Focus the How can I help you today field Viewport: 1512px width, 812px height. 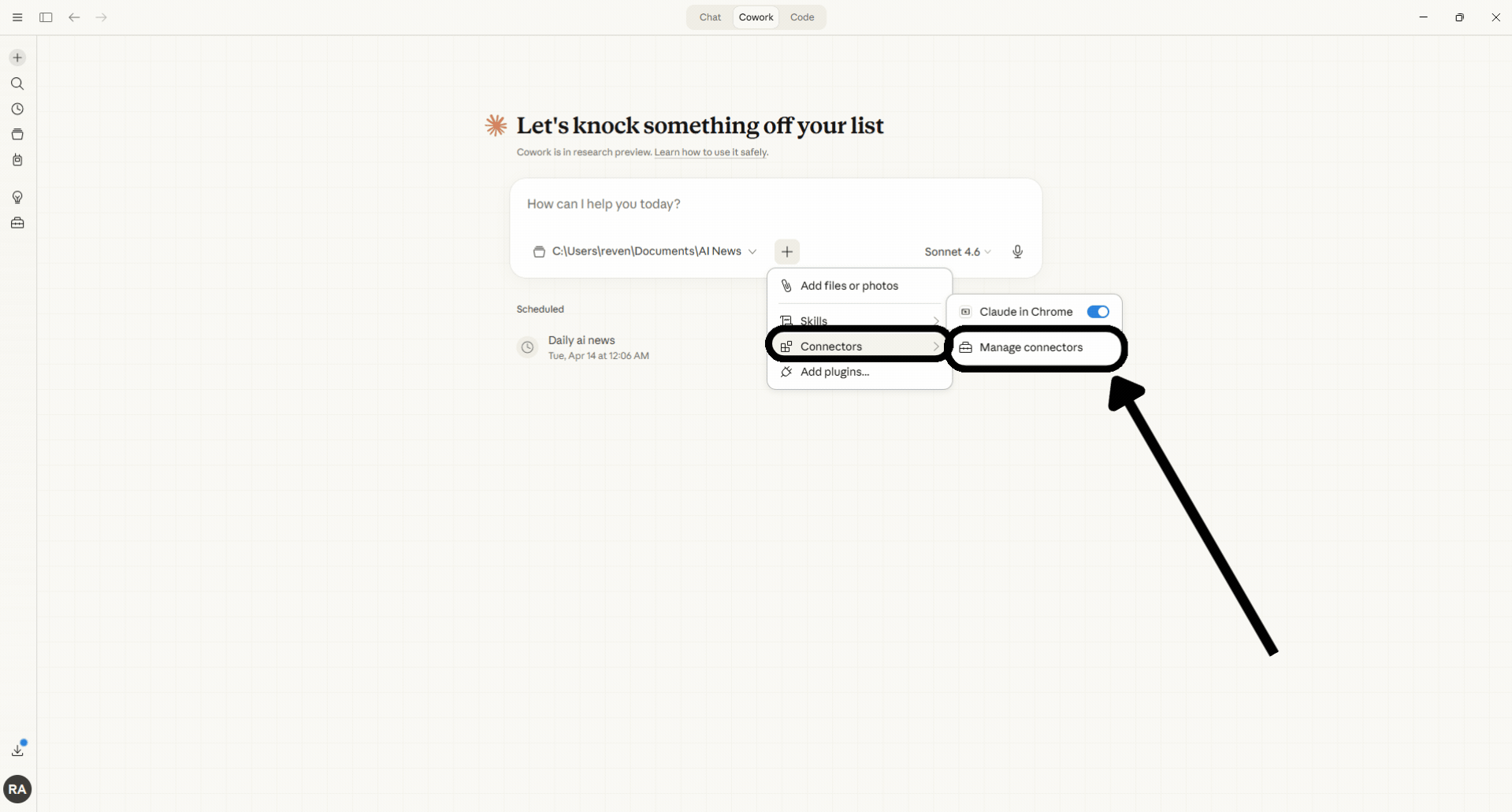(x=775, y=204)
